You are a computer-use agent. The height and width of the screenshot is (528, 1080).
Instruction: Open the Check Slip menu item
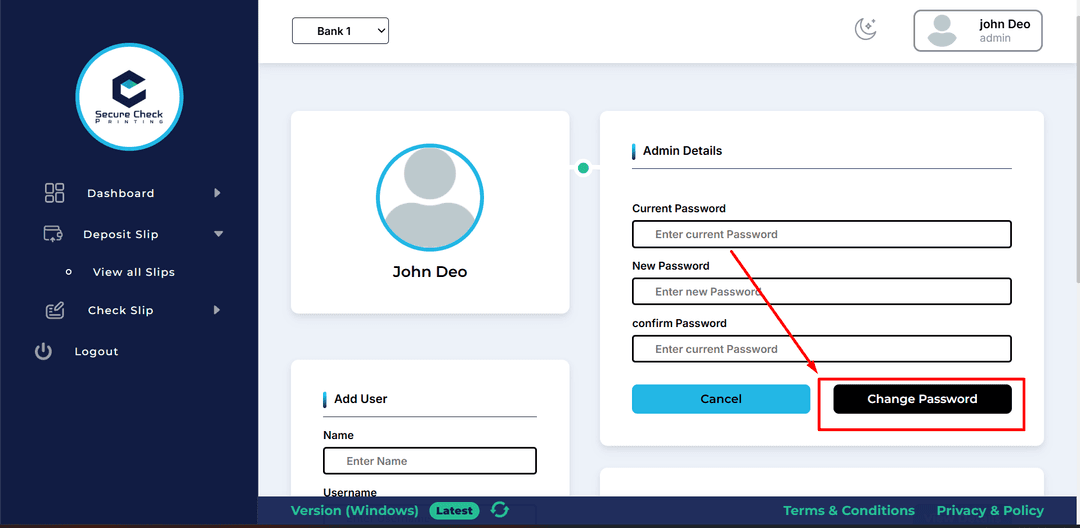121,310
